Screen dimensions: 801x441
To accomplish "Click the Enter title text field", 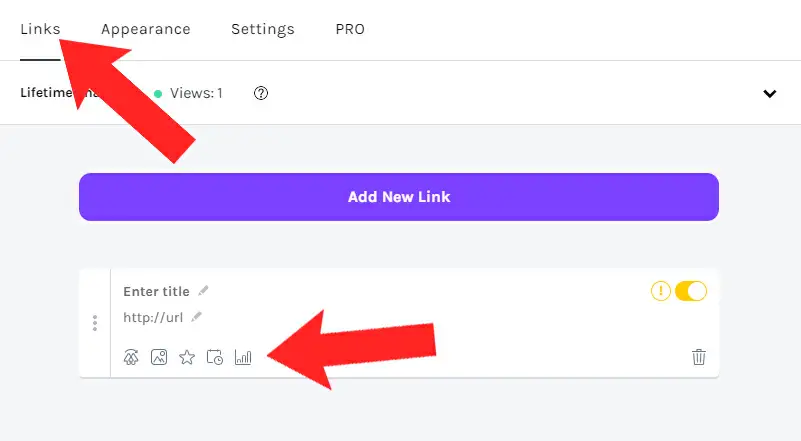I will (156, 292).
